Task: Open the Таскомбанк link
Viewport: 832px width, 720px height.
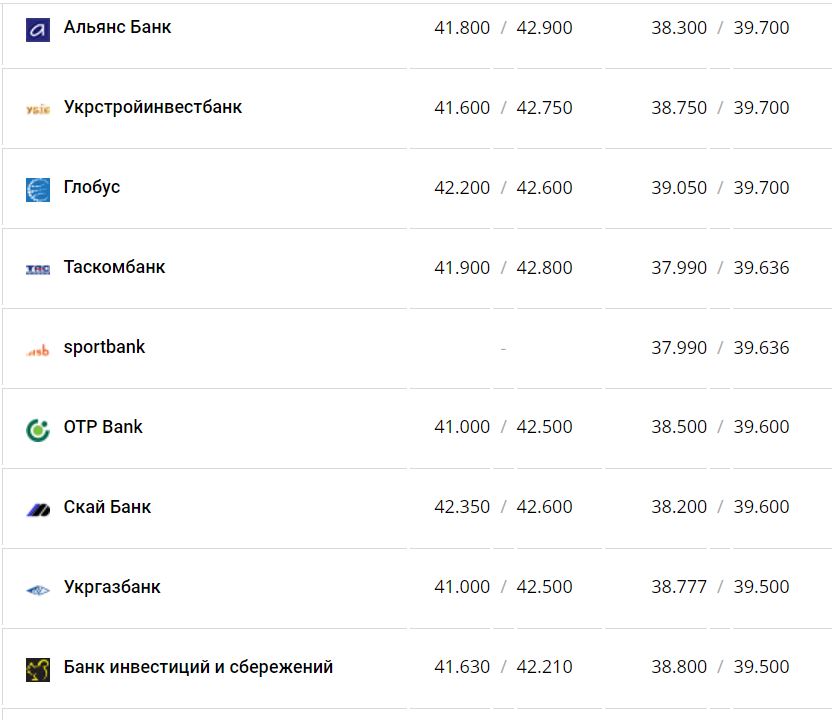Action: pos(114,267)
